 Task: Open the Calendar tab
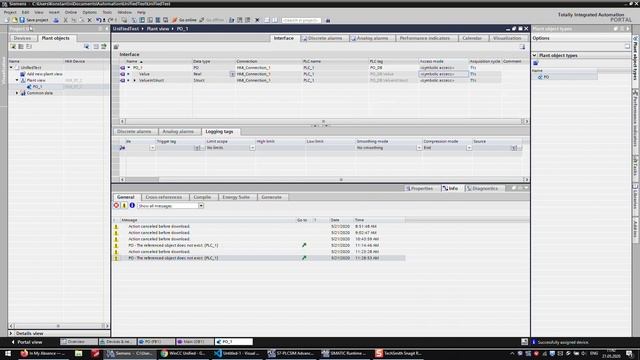tap(472, 38)
